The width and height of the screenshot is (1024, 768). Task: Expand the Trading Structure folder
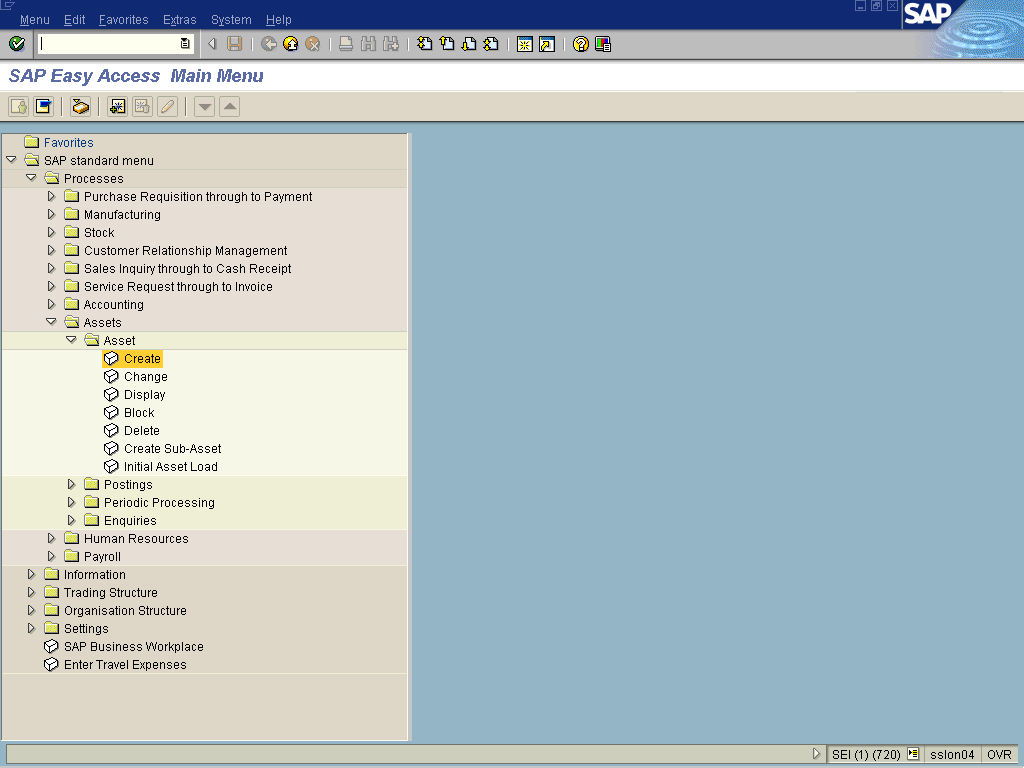pyautogui.click(x=31, y=593)
